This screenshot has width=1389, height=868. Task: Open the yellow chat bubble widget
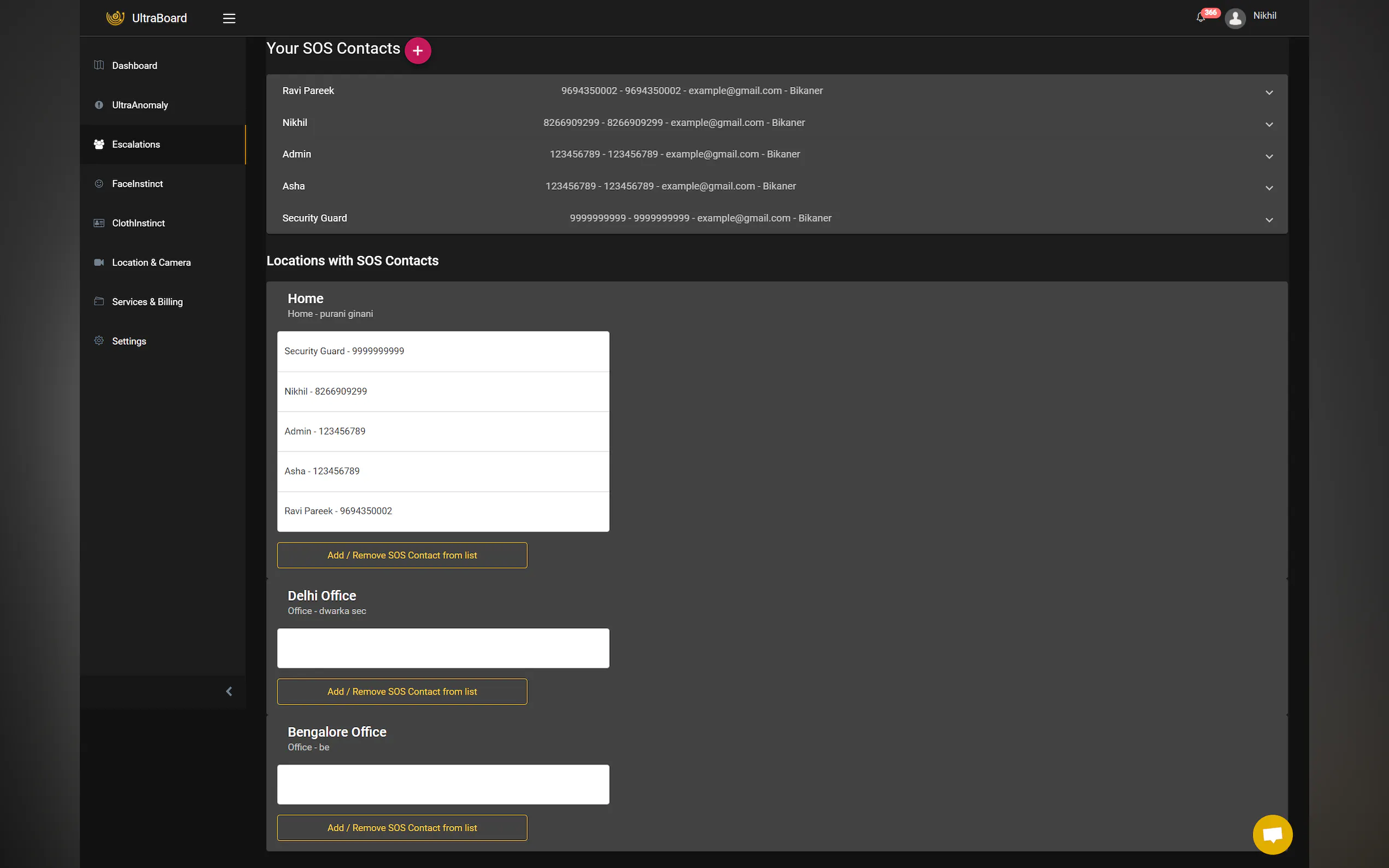pyautogui.click(x=1272, y=834)
